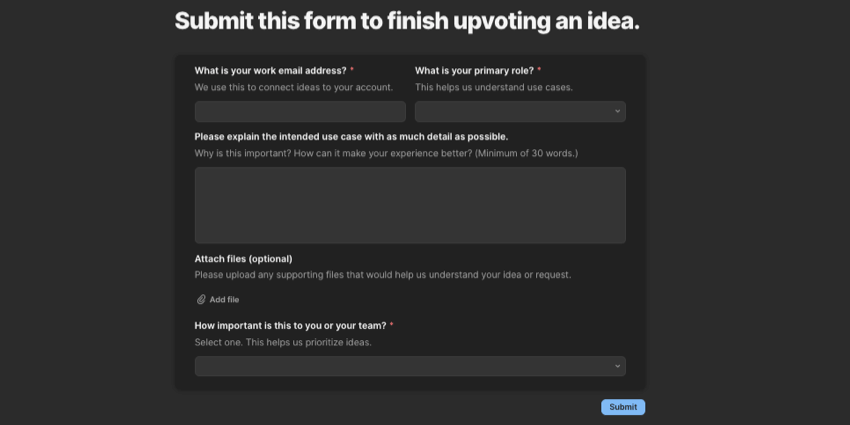Click the "Please upload any supporting files" description
The height and width of the screenshot is (425, 850).
tap(383, 275)
